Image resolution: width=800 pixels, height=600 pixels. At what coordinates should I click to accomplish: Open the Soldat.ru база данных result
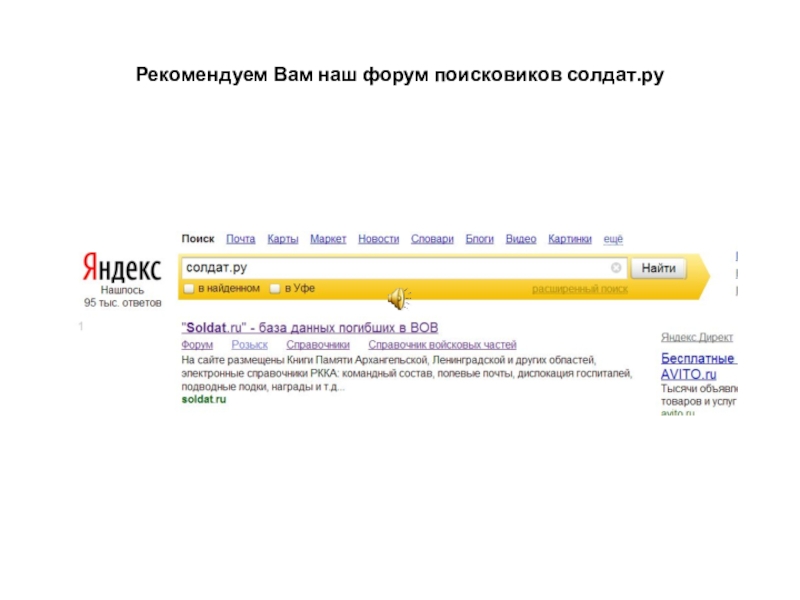(310, 328)
